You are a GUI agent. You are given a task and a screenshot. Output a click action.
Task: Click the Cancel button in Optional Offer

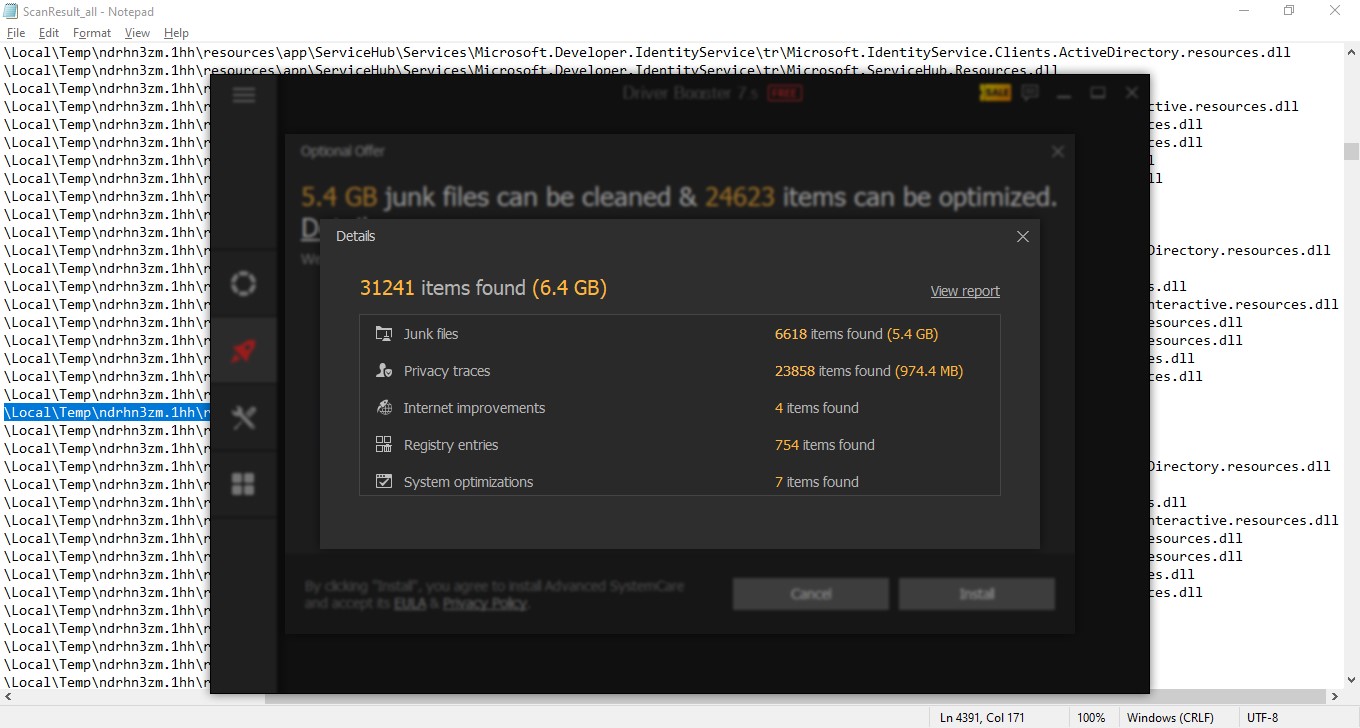(811, 594)
